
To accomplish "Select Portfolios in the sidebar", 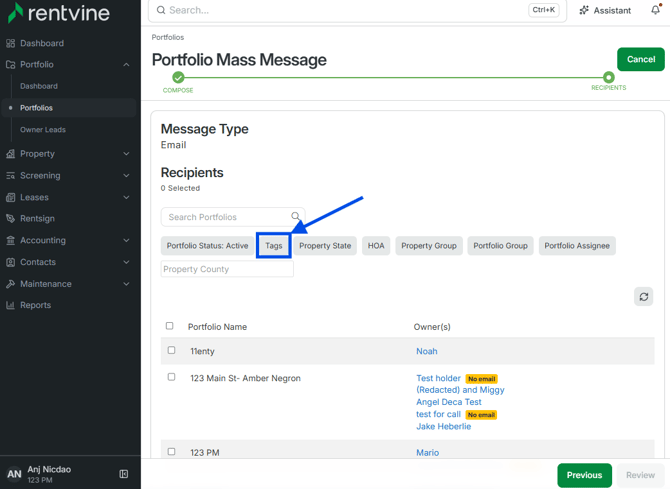I will pos(69,108).
